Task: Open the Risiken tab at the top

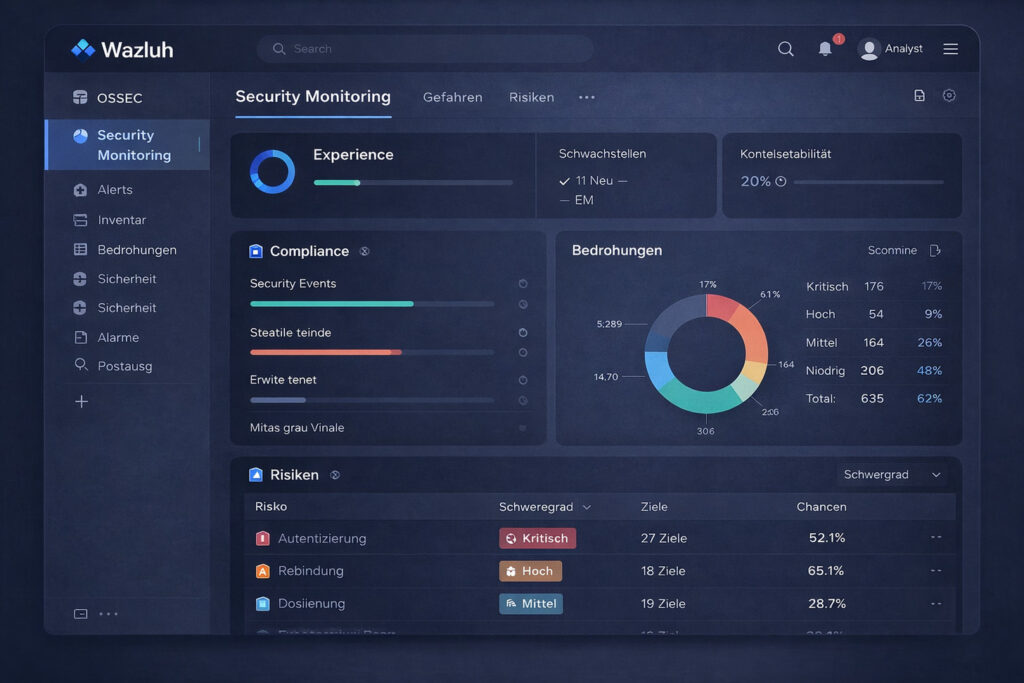Action: pyautogui.click(x=531, y=97)
